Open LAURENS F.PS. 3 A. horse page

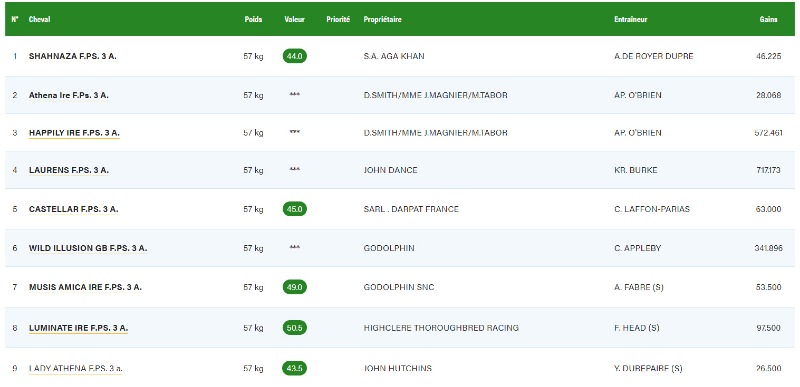(68, 170)
